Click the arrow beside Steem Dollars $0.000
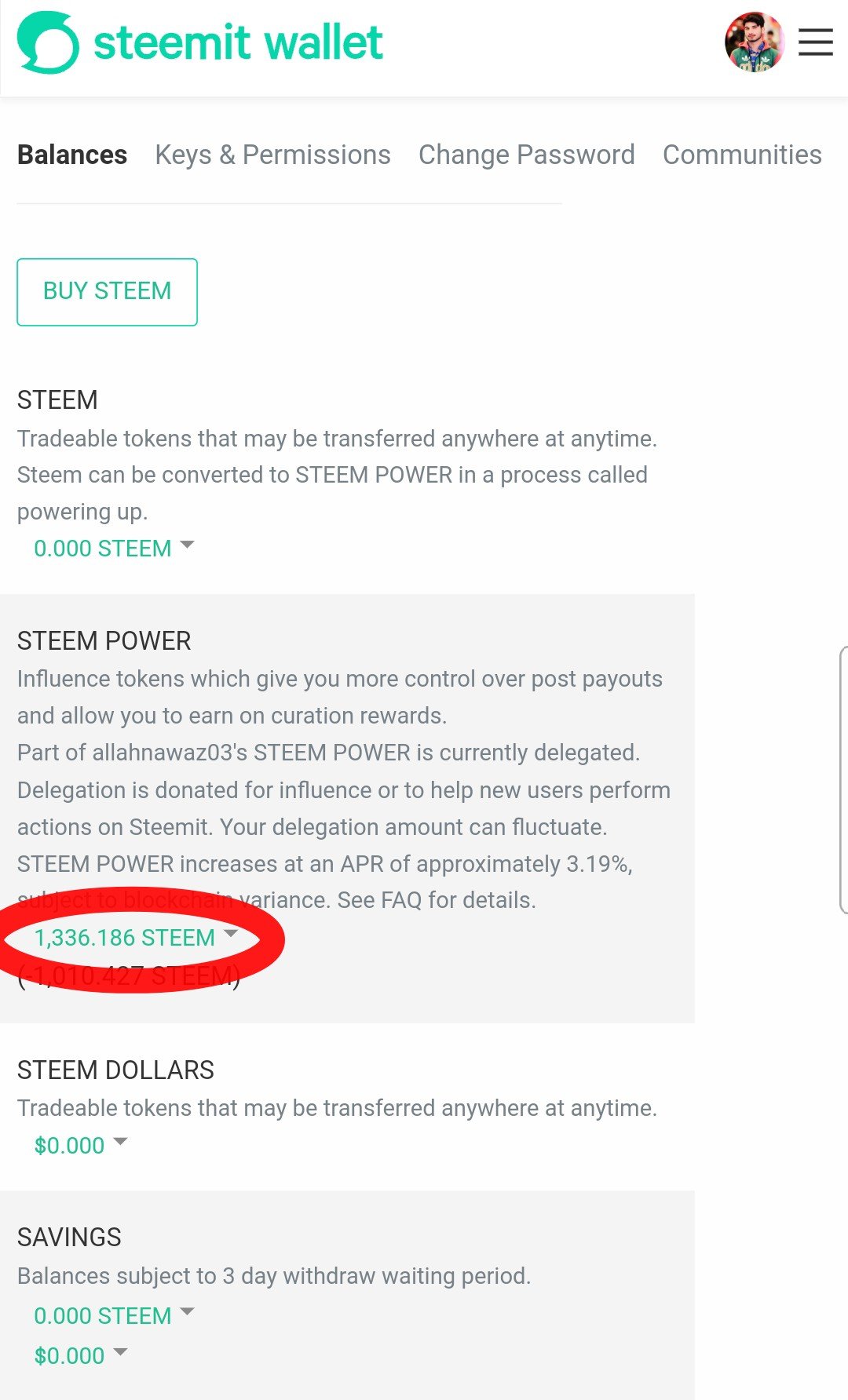 pyautogui.click(x=120, y=1141)
